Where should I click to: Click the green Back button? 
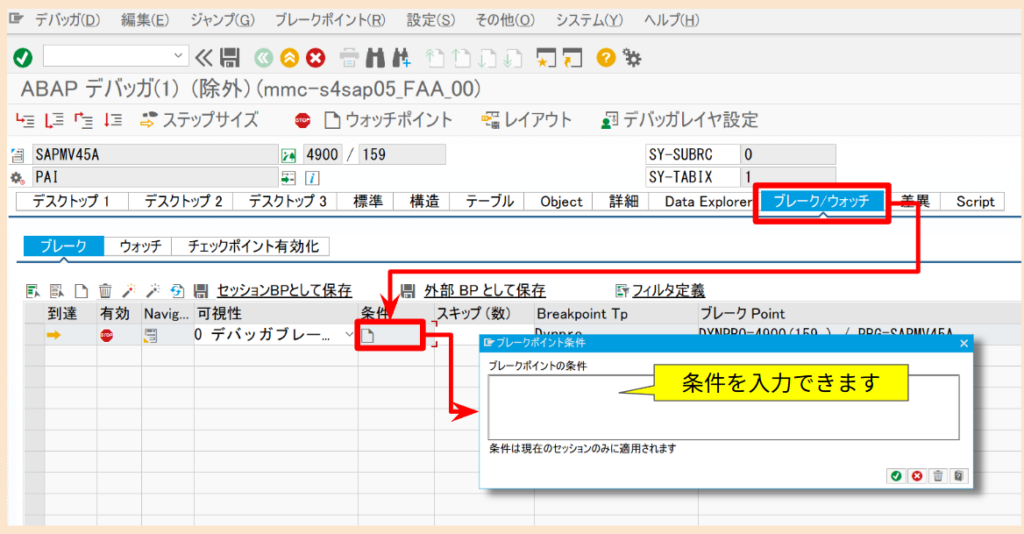pos(263,58)
